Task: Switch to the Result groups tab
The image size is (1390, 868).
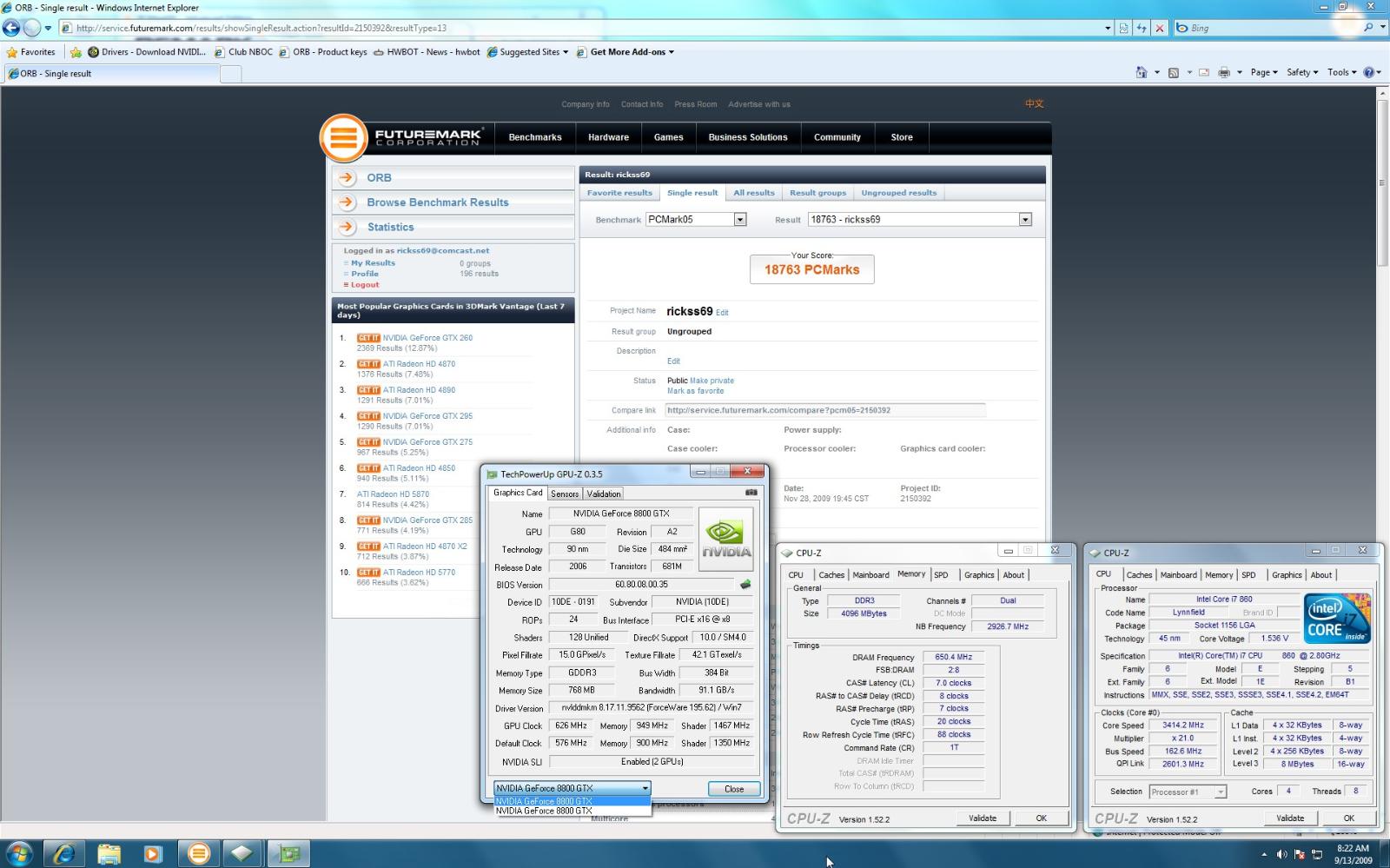Action: [817, 193]
